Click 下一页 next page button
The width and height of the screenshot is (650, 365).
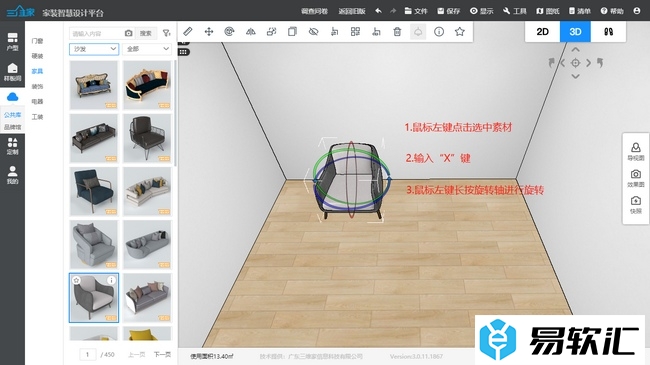coord(162,354)
